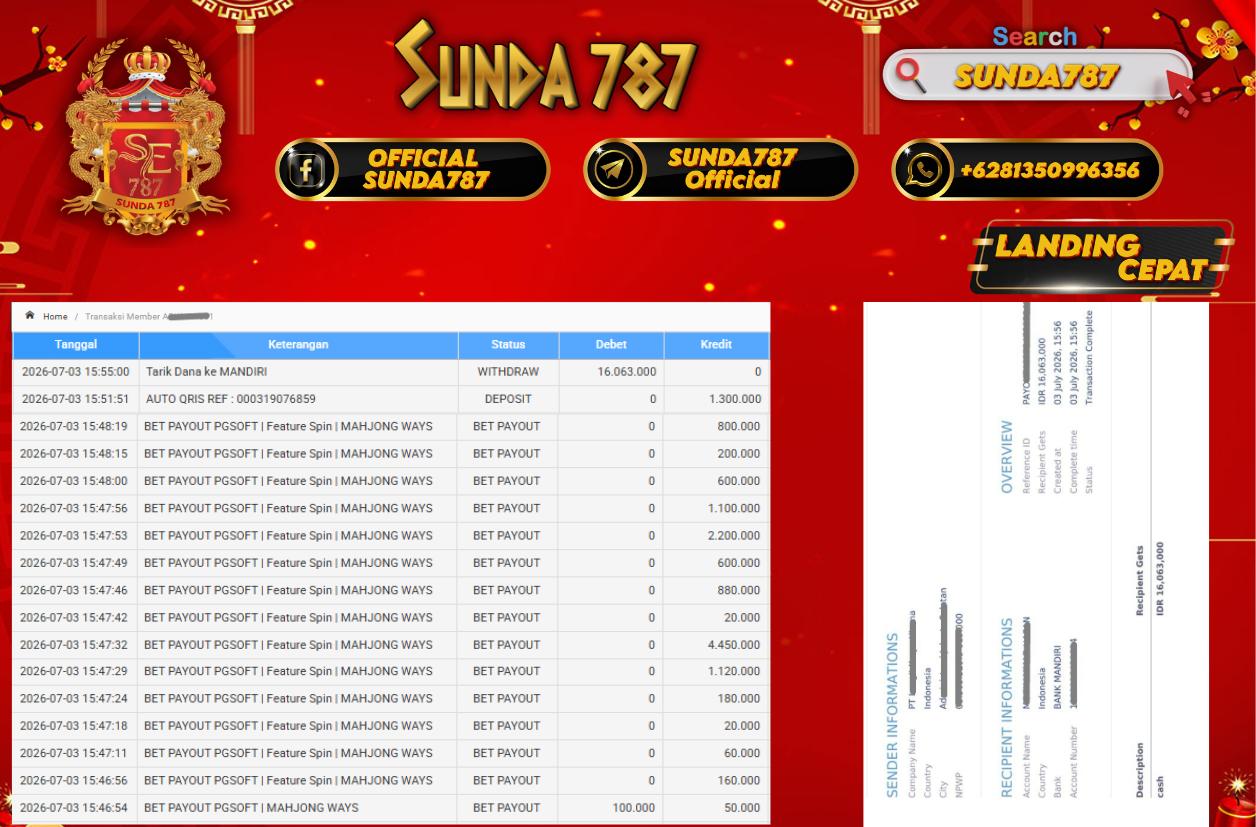
Task: Click date 2026-07-03 15:55:00
Action: click(76, 372)
